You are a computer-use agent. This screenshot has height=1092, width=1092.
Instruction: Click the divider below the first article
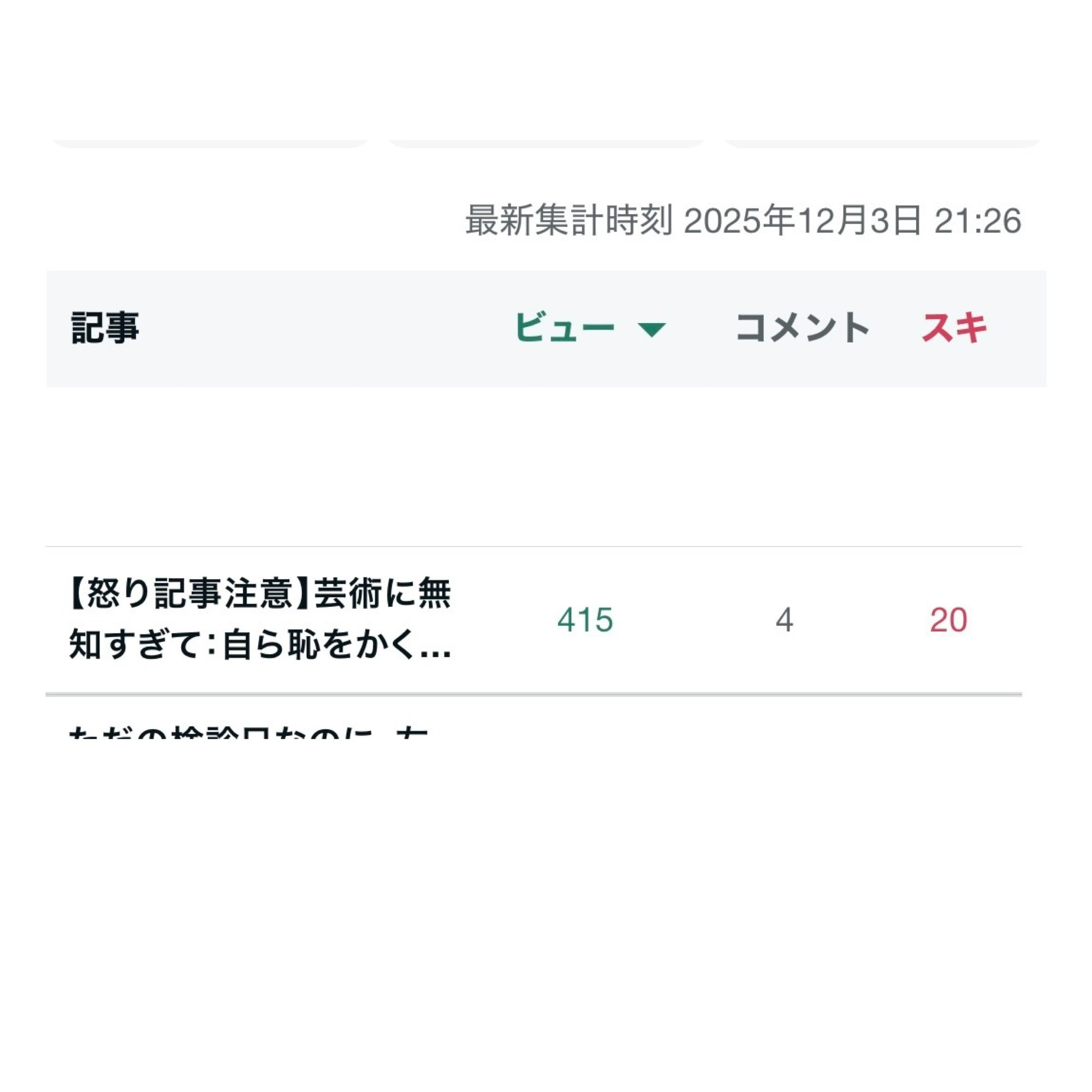coord(533,694)
